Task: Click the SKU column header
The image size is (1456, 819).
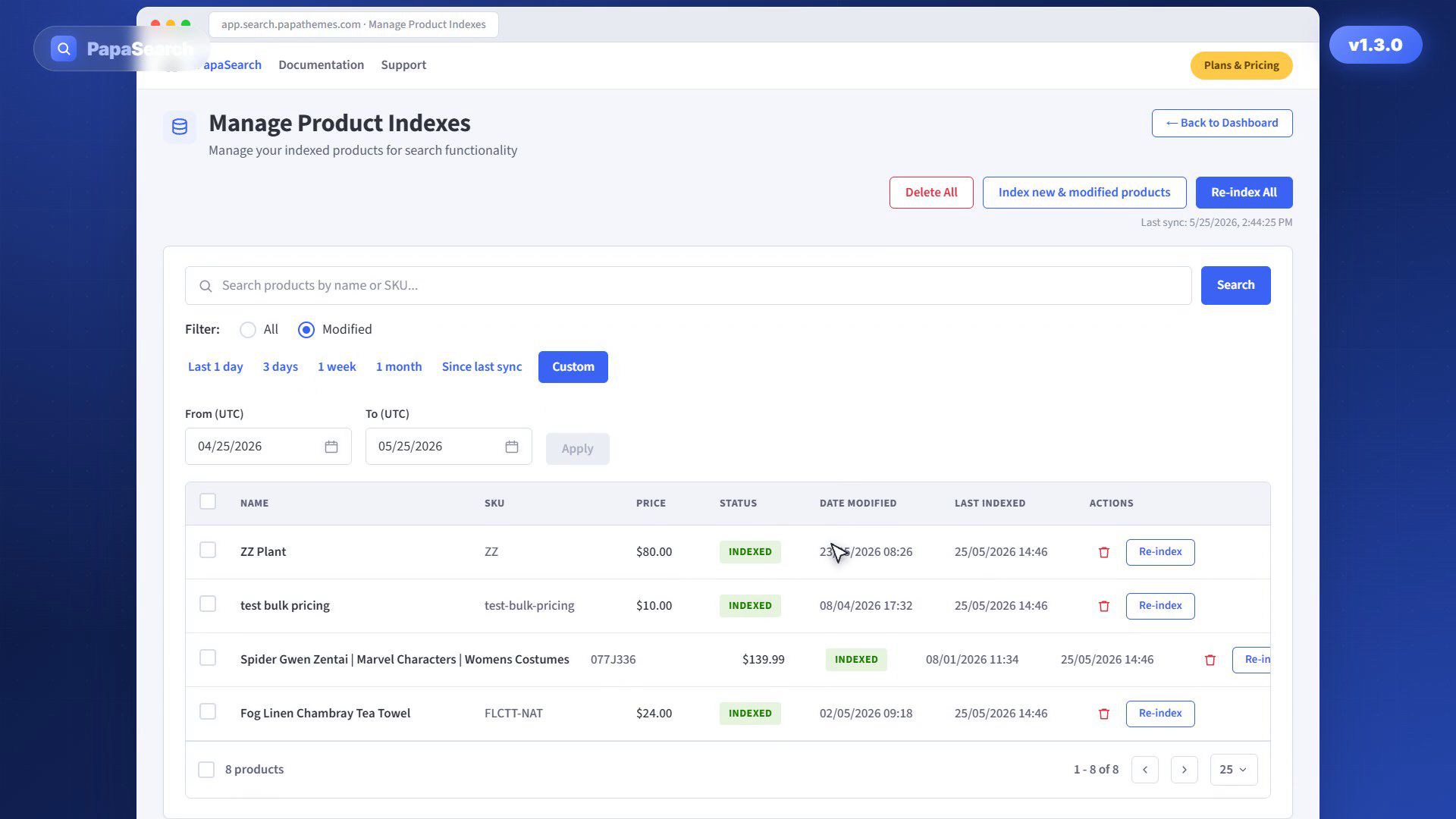Action: tap(494, 504)
